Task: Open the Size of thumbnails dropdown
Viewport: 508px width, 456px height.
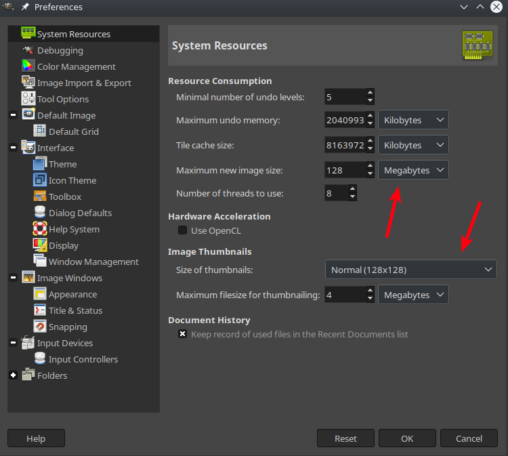Action: tap(411, 270)
